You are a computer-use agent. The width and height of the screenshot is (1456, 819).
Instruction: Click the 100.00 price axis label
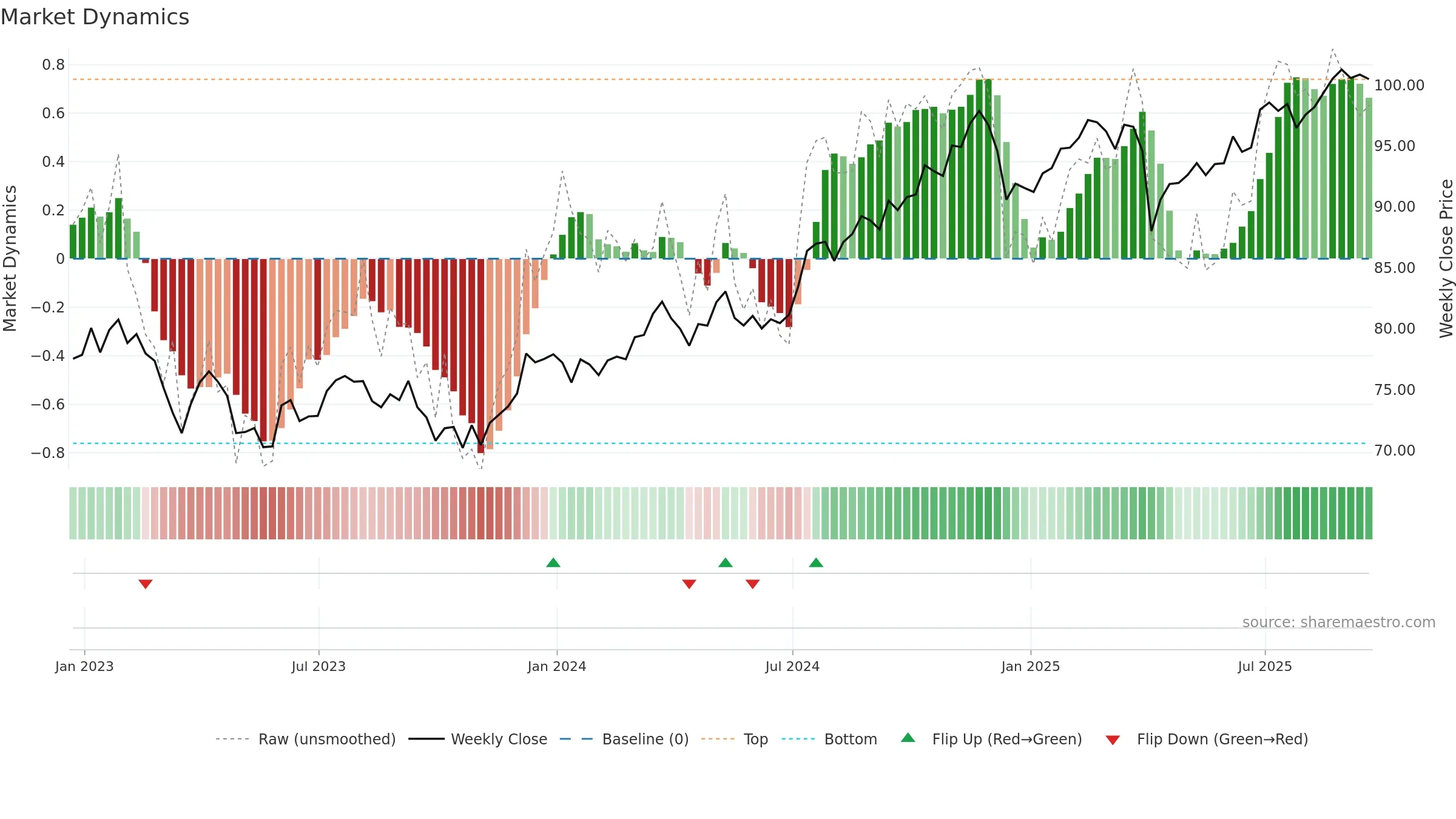tap(1399, 85)
